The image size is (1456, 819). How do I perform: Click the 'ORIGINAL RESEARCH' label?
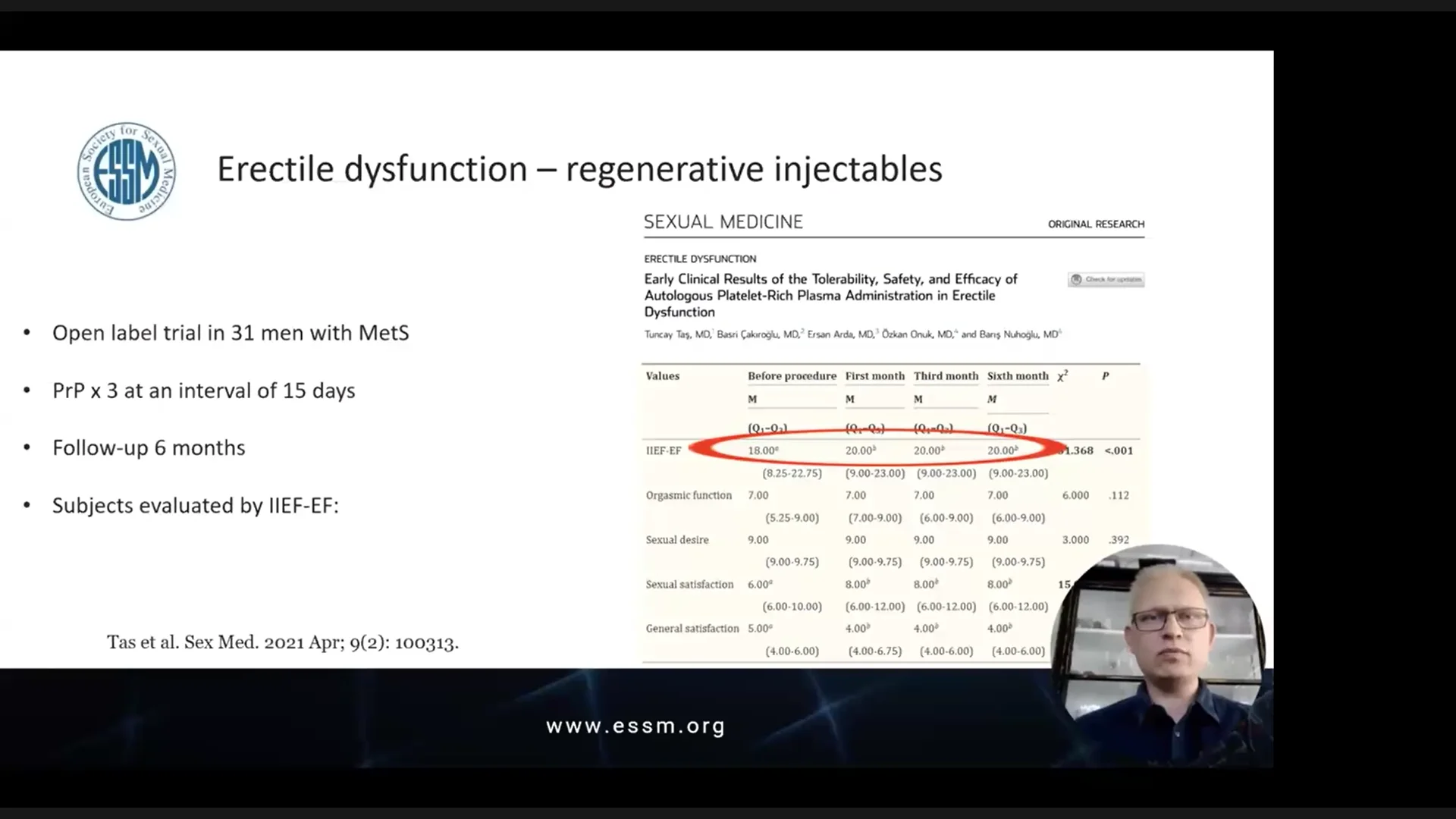coord(1096,224)
